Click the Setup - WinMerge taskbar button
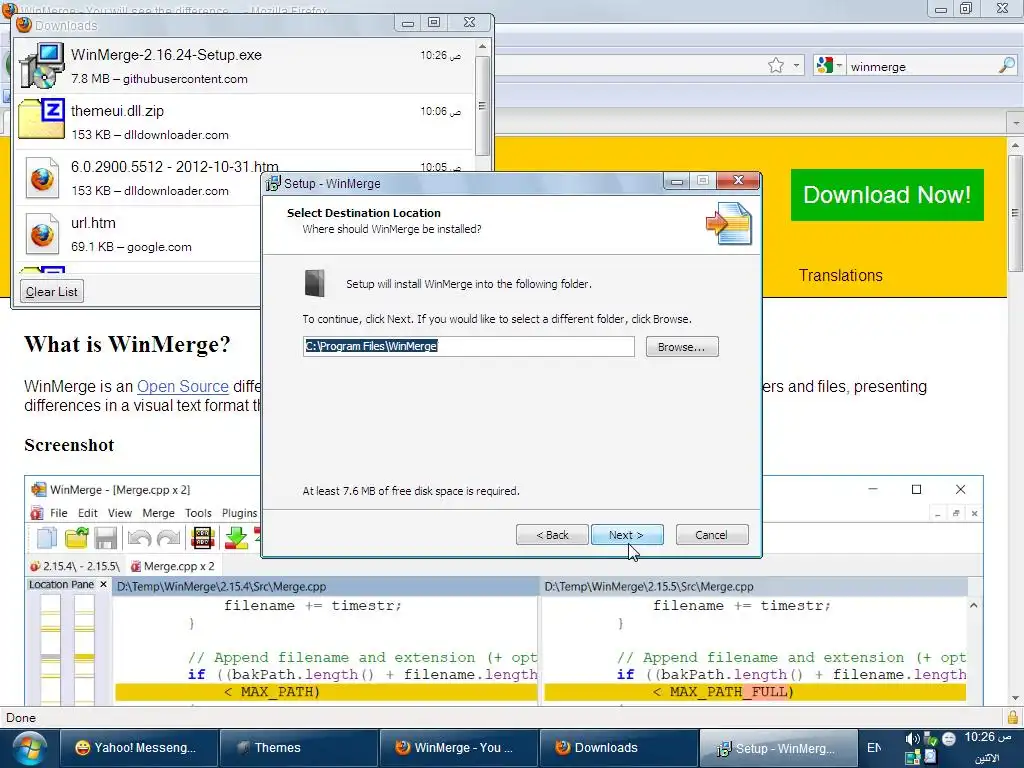Image resolution: width=1024 pixels, height=768 pixels. tap(778, 748)
